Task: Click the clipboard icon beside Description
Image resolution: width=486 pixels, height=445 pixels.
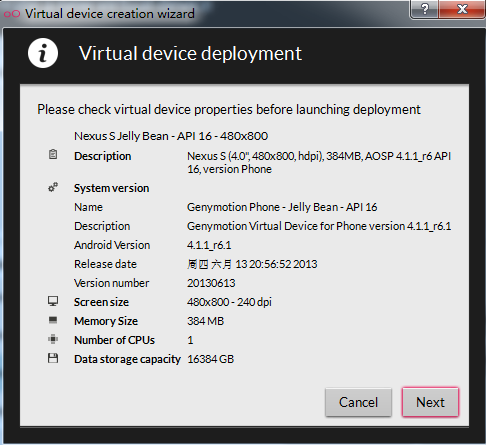Action: point(53,154)
